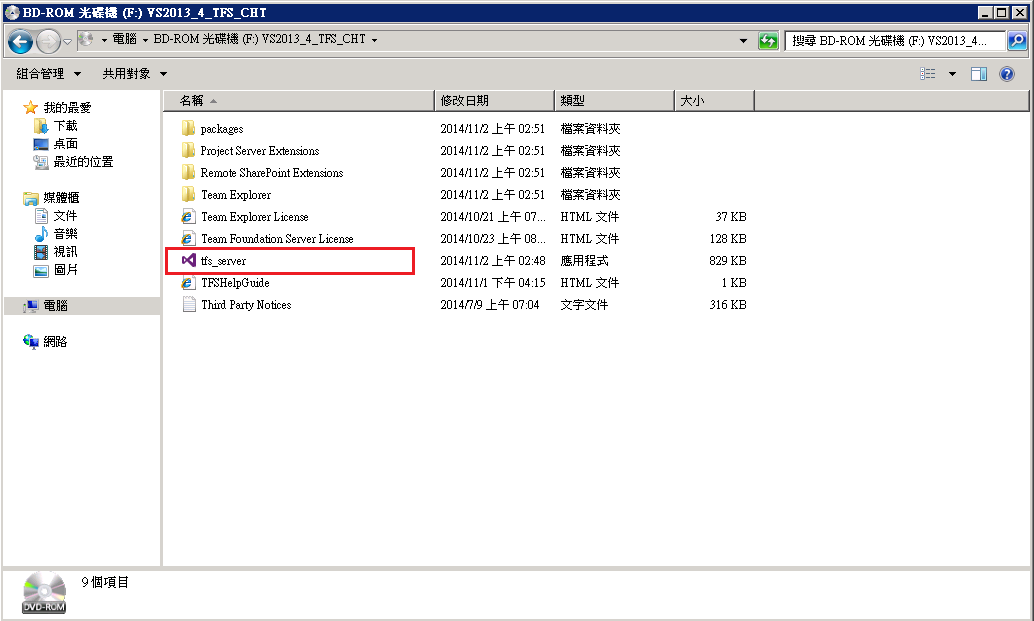This screenshot has width=1034, height=621.
Task: Click the Forward navigation arrow
Action: [x=48, y=42]
